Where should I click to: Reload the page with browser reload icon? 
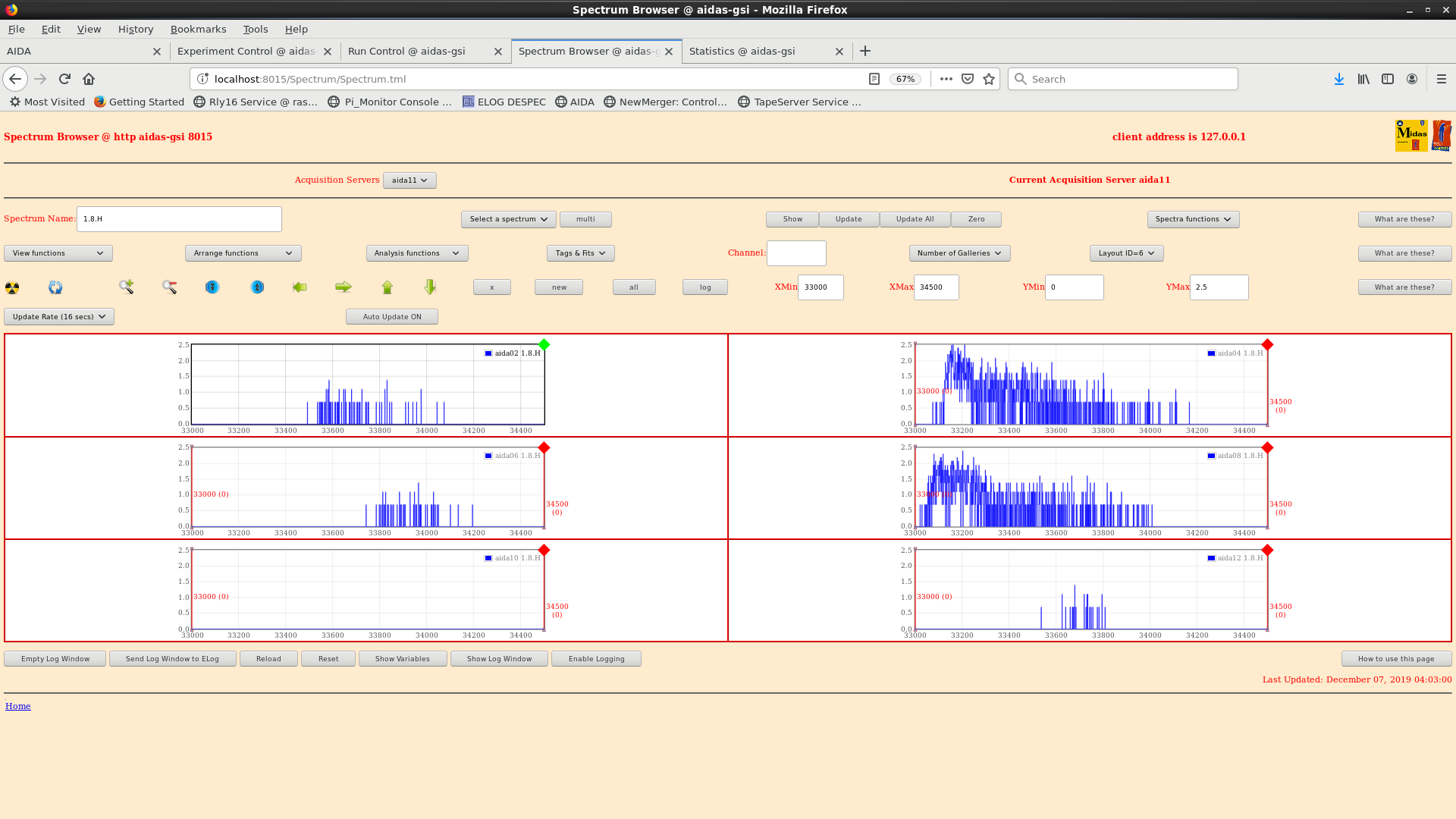[x=64, y=79]
